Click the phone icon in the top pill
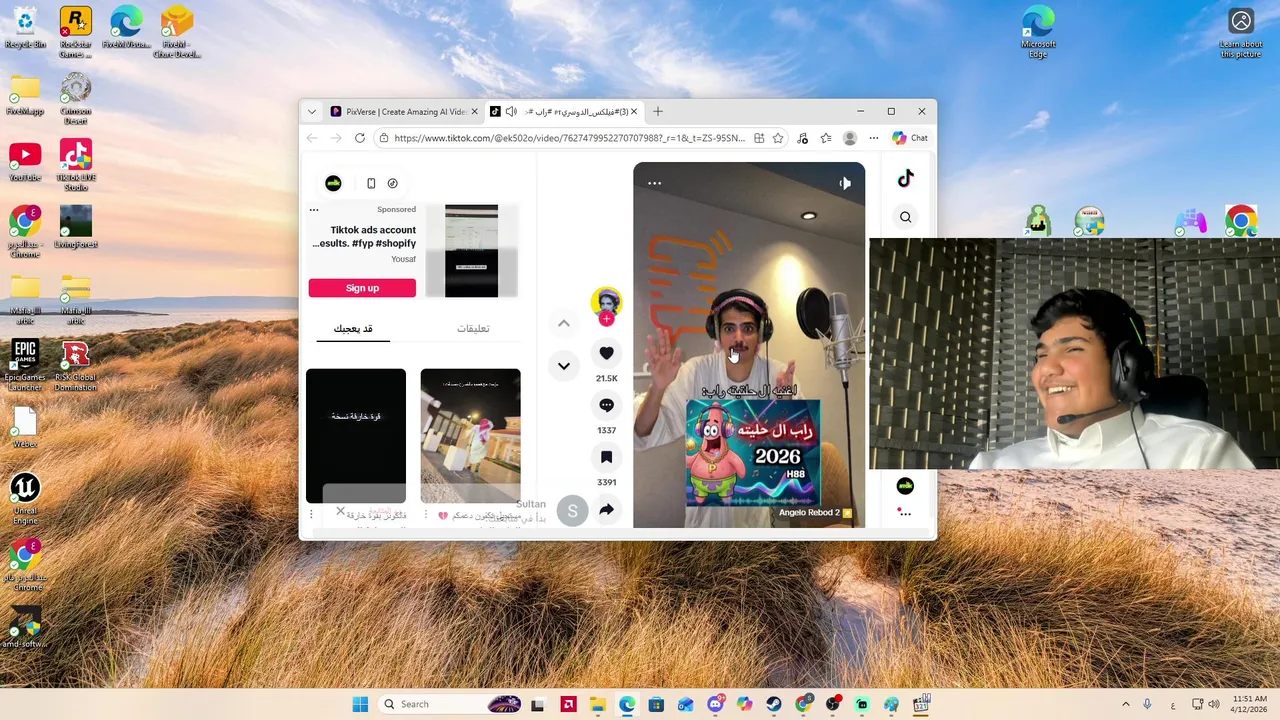This screenshot has width=1280, height=720. pos(371,183)
